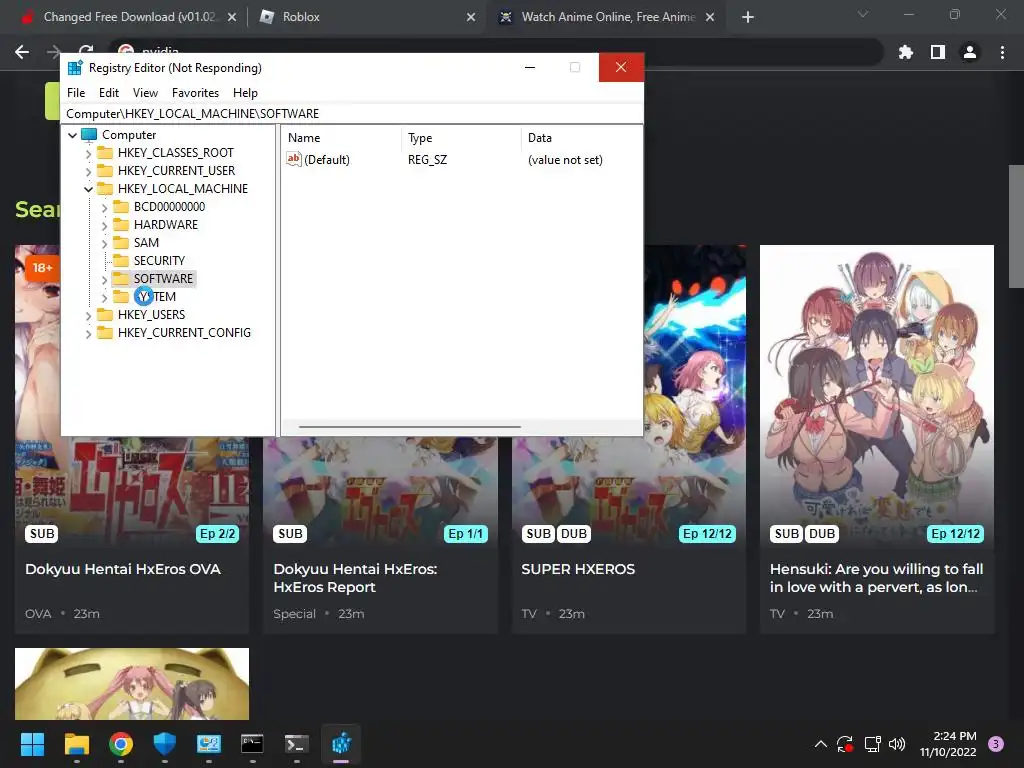Switch to the Changed Free Download tab

pyautogui.click(x=129, y=17)
